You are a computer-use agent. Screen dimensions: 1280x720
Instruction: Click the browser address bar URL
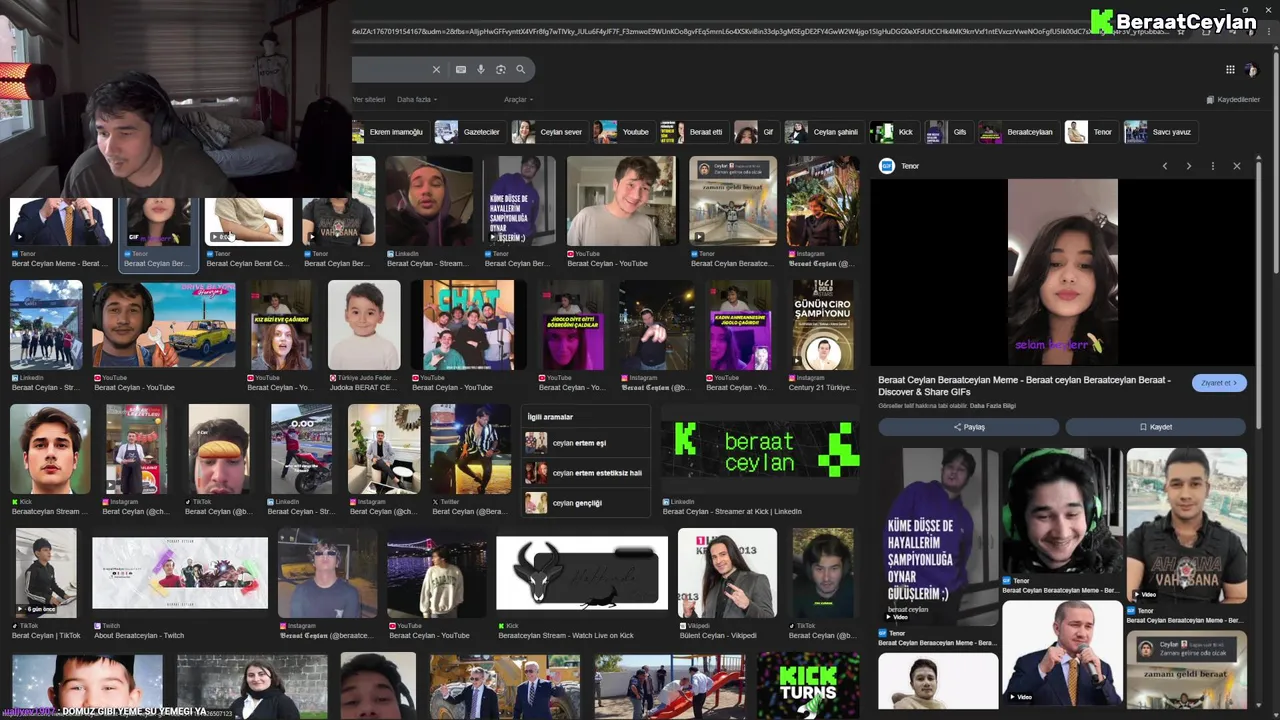click(x=760, y=31)
